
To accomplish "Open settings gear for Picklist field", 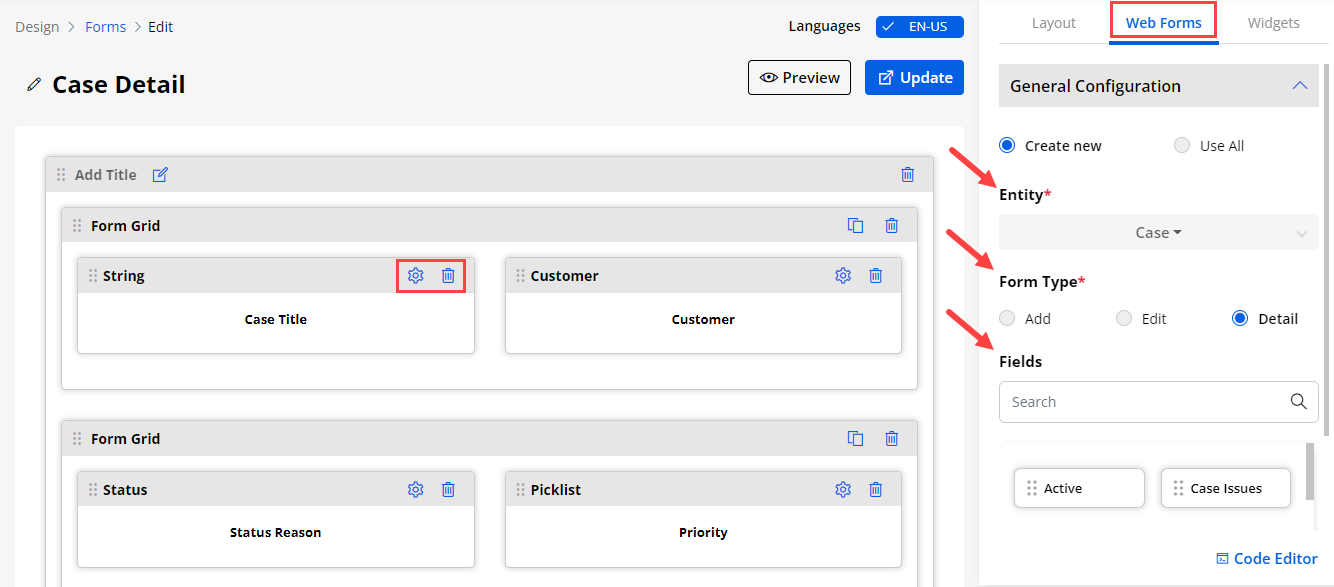I will click(843, 490).
